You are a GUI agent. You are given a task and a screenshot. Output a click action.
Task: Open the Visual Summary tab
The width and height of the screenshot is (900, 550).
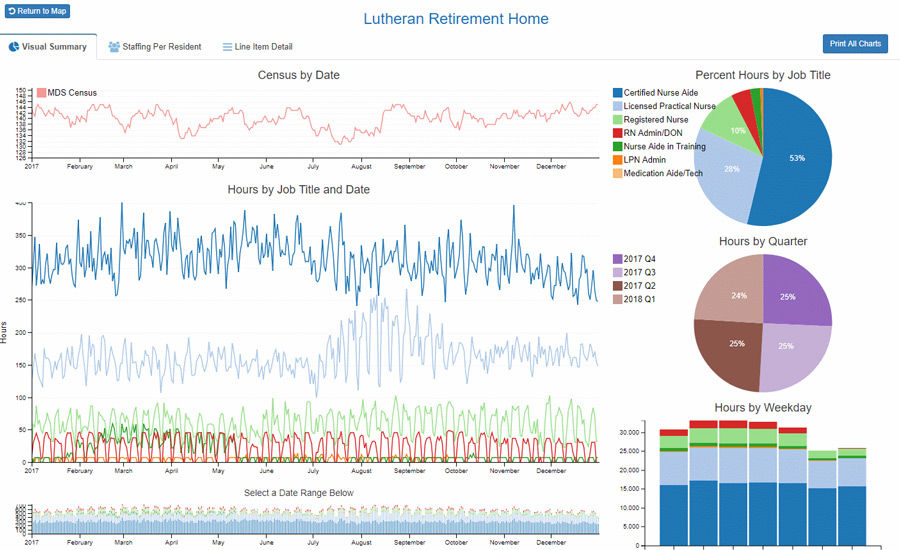48,47
